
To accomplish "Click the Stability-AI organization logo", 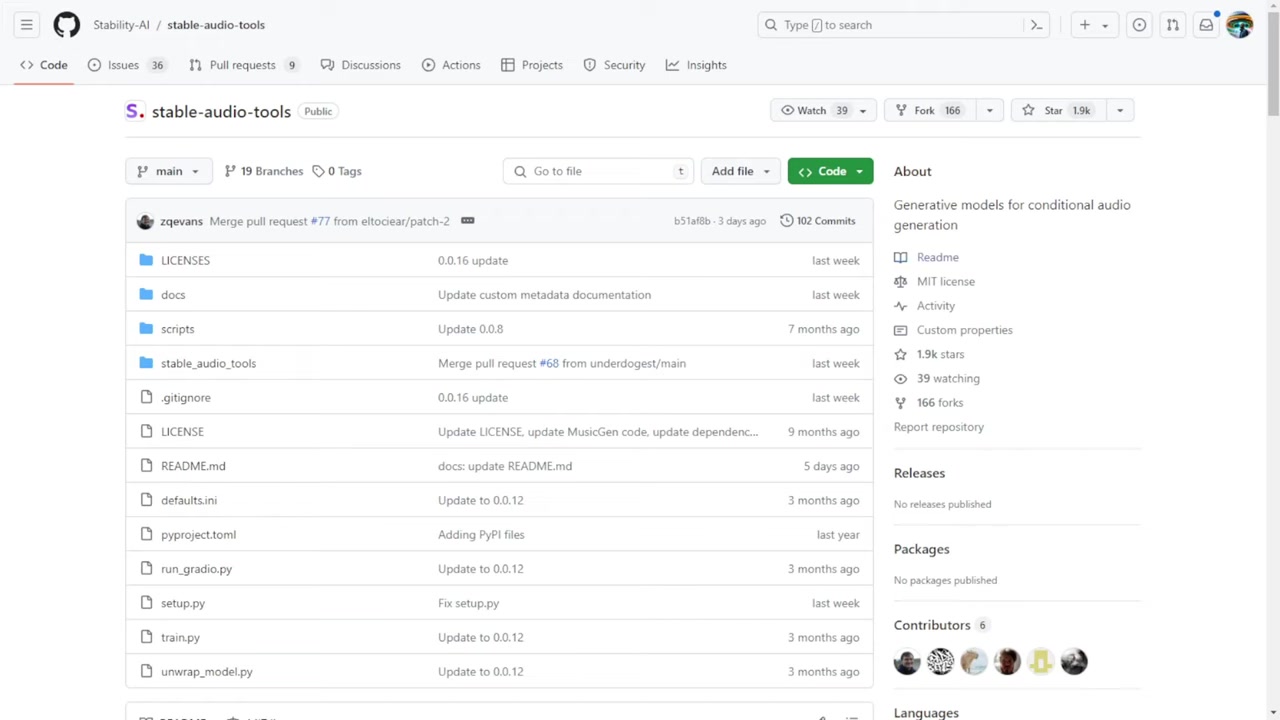I will click(135, 111).
